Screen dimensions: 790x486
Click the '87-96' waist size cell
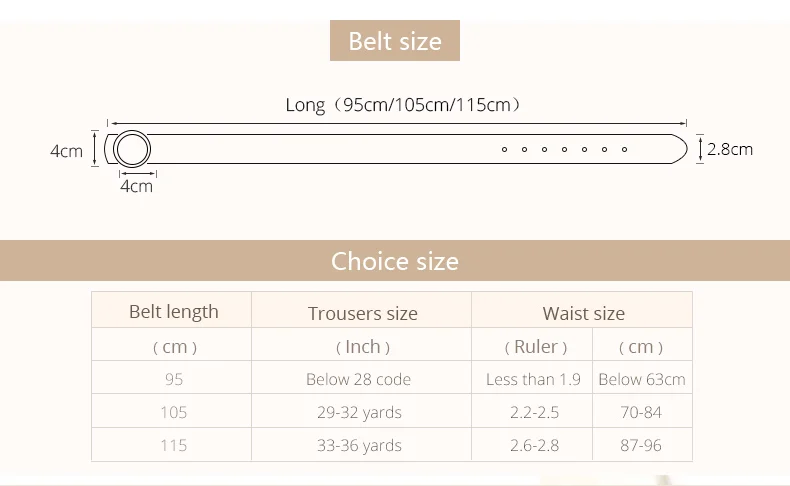(x=641, y=445)
